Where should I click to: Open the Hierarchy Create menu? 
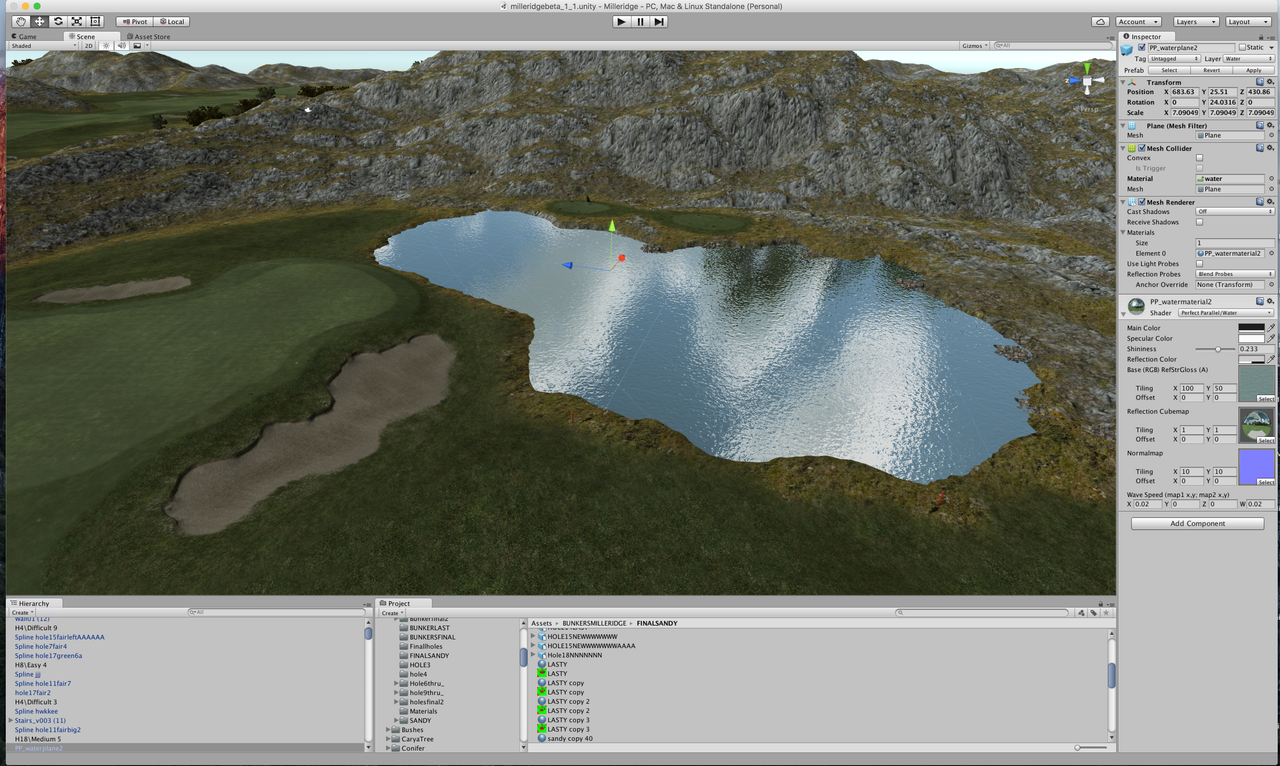coord(22,612)
